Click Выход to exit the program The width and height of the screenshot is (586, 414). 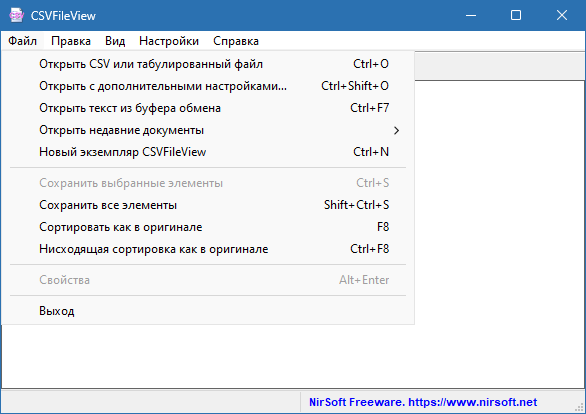208,311
